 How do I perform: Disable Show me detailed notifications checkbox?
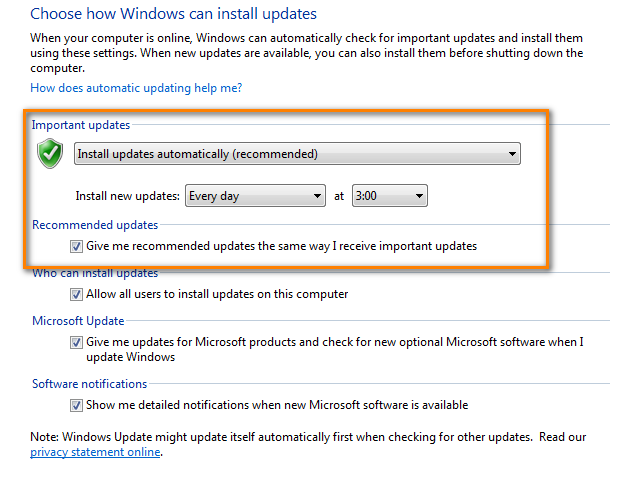pyautogui.click(x=76, y=406)
